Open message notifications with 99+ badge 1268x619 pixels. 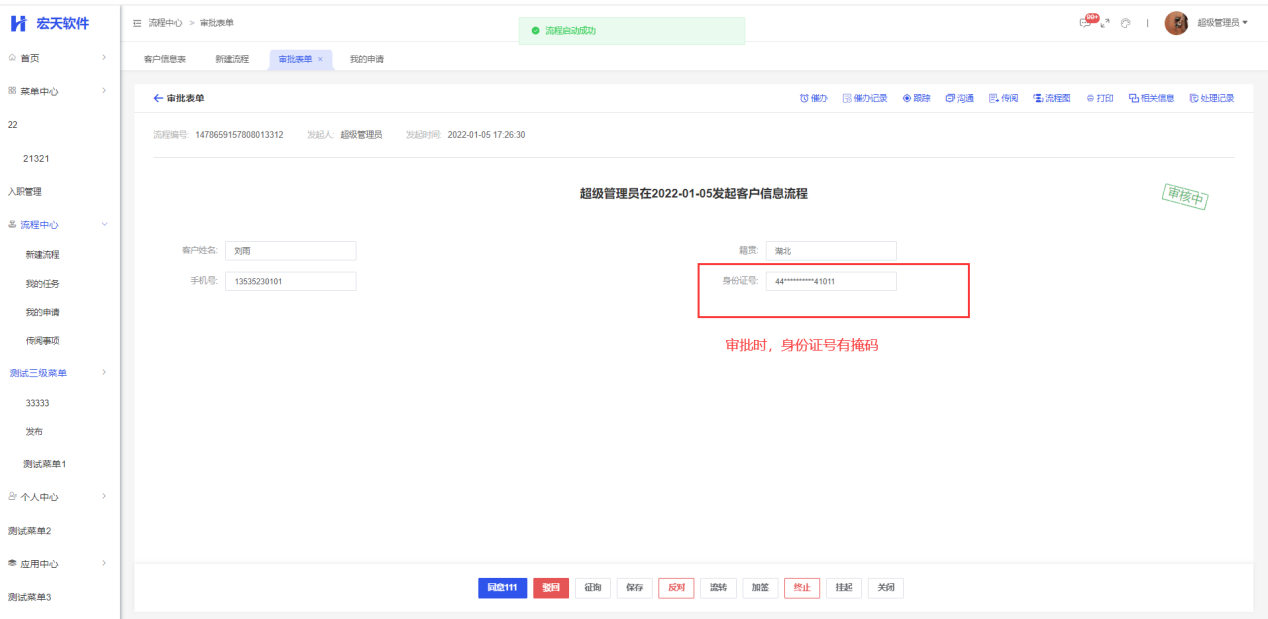pyautogui.click(x=1086, y=23)
